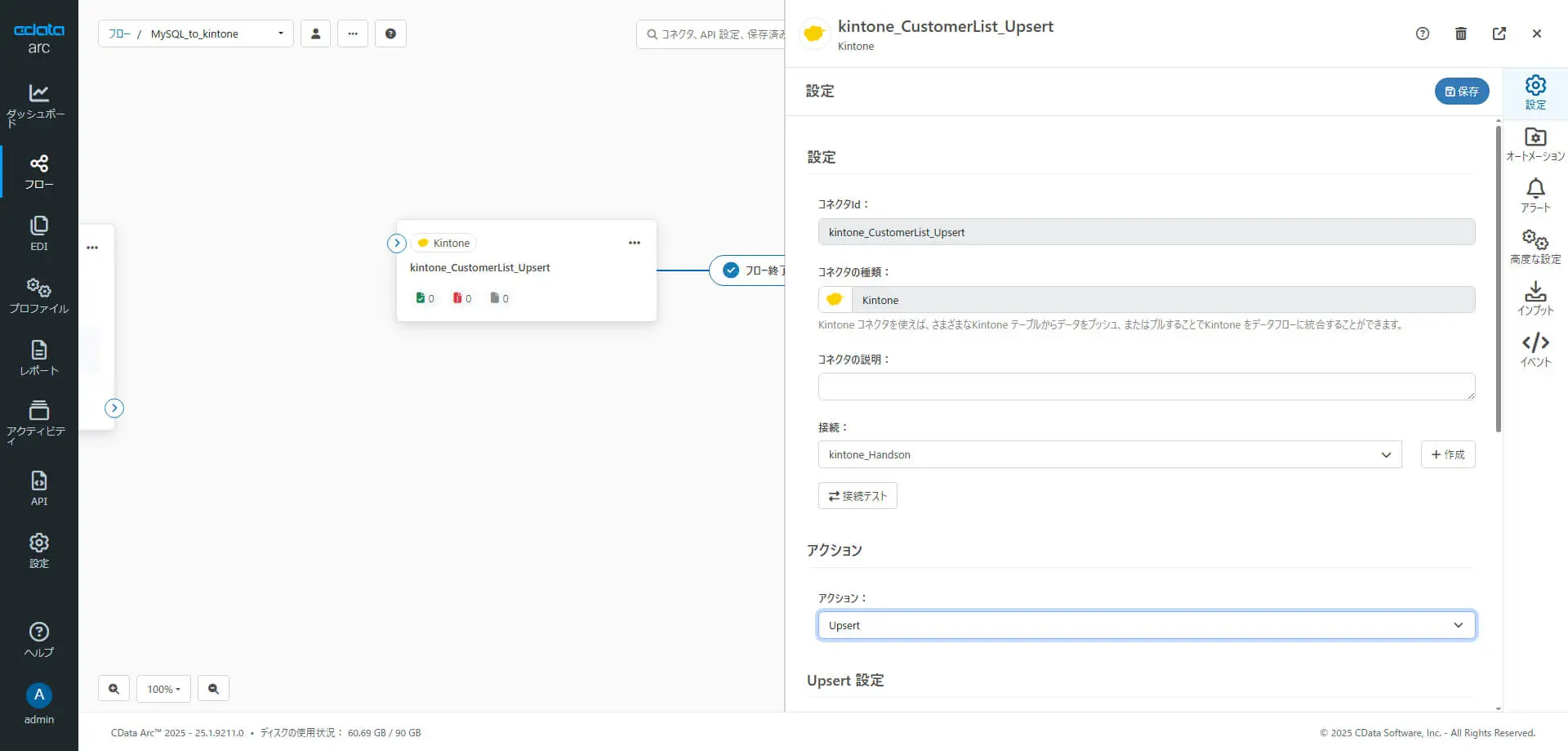This screenshot has width=1568, height=751.
Task: Switch to the Automation (オートメーション) tab
Action: pos(1535,144)
